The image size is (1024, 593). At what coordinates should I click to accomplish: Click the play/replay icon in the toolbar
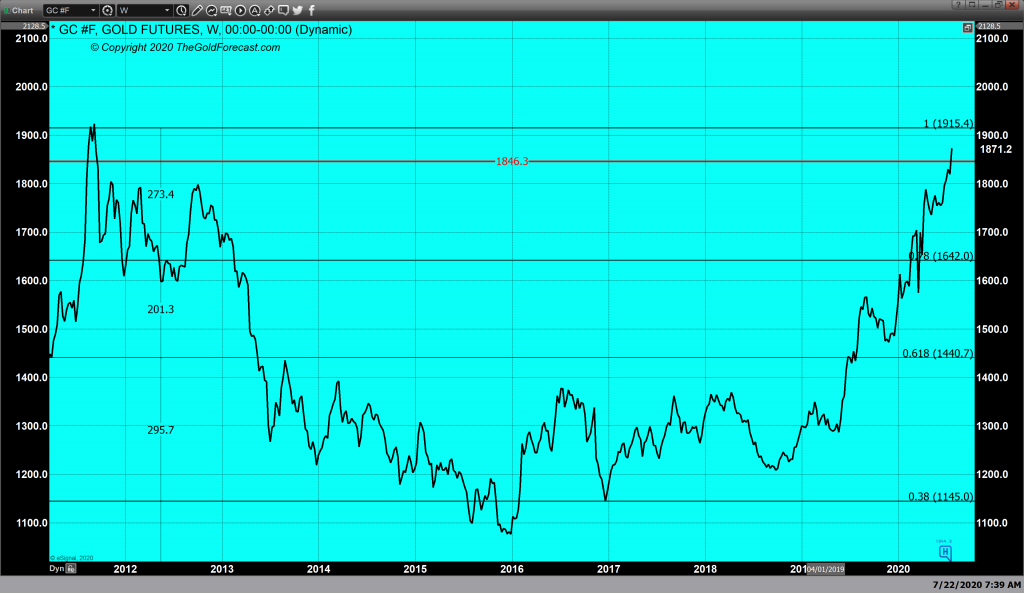[x=240, y=8]
